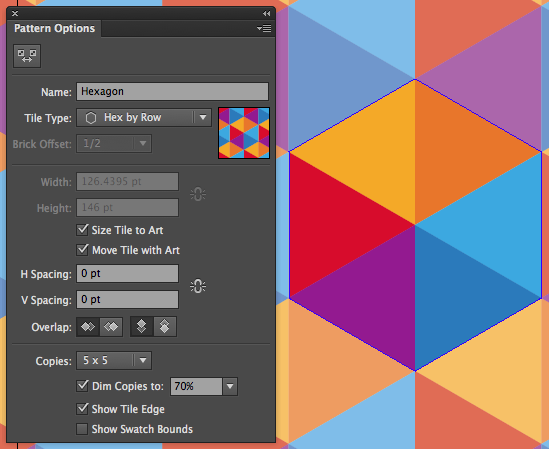Open the Tile Type dropdown

144,118
